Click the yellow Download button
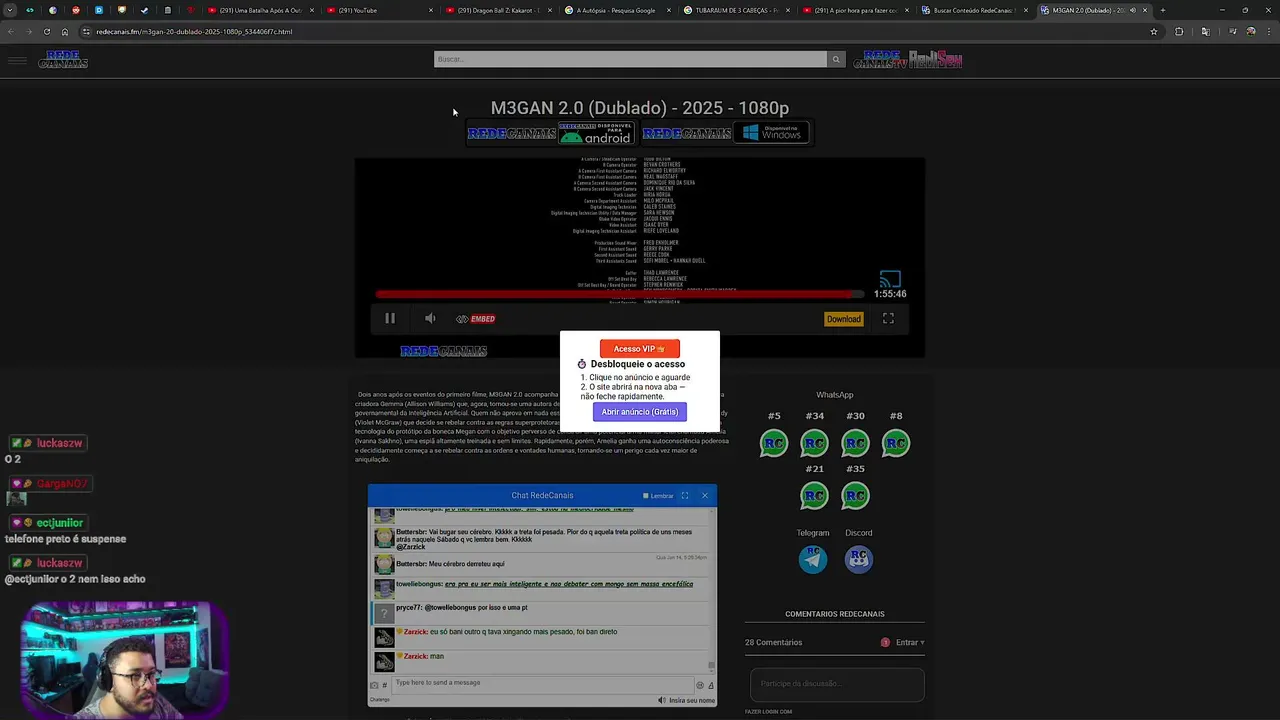This screenshot has height=720, width=1280. pos(843,319)
